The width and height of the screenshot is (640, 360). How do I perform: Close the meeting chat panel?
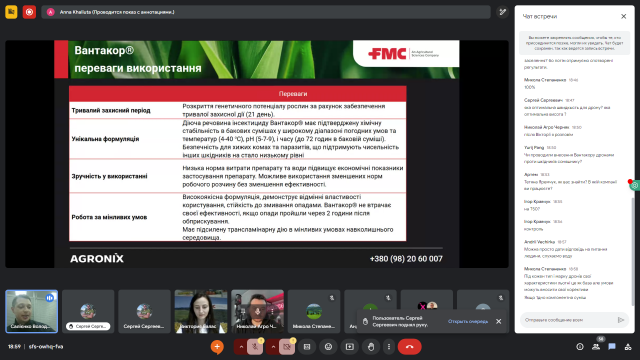coord(623,16)
